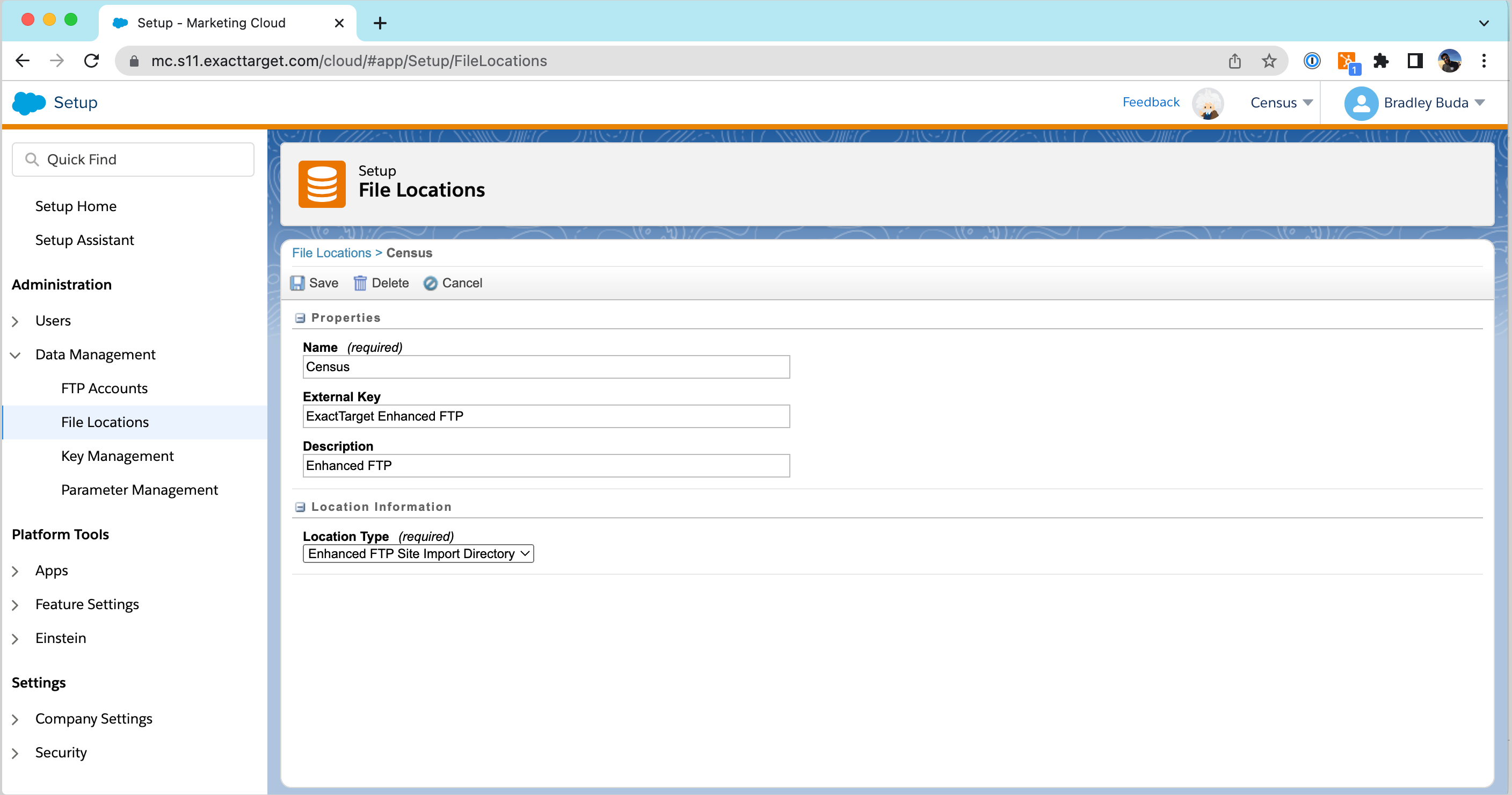
Task: Click the File Locations breadcrumb link
Action: (x=331, y=252)
